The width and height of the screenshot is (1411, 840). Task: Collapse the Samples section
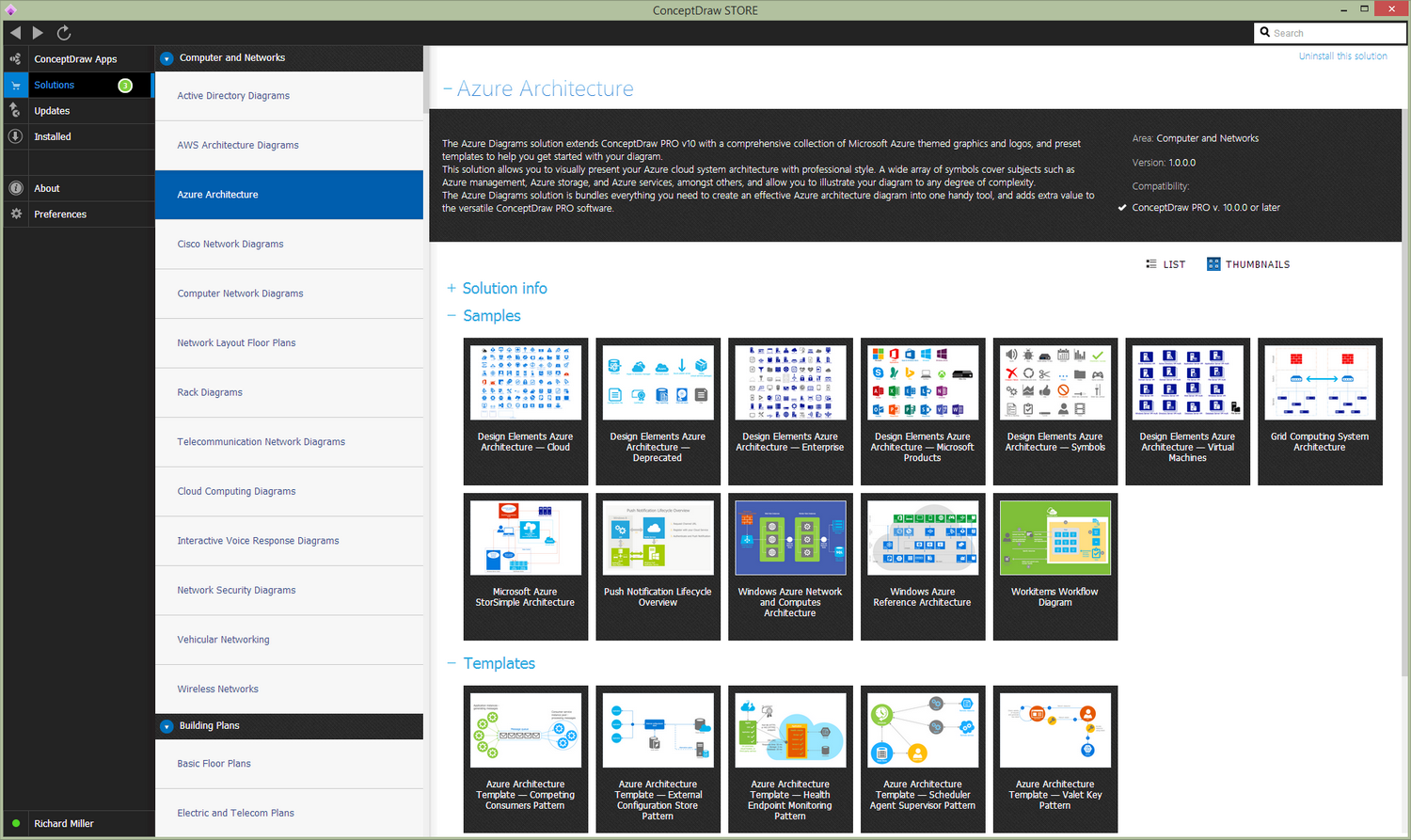point(452,315)
